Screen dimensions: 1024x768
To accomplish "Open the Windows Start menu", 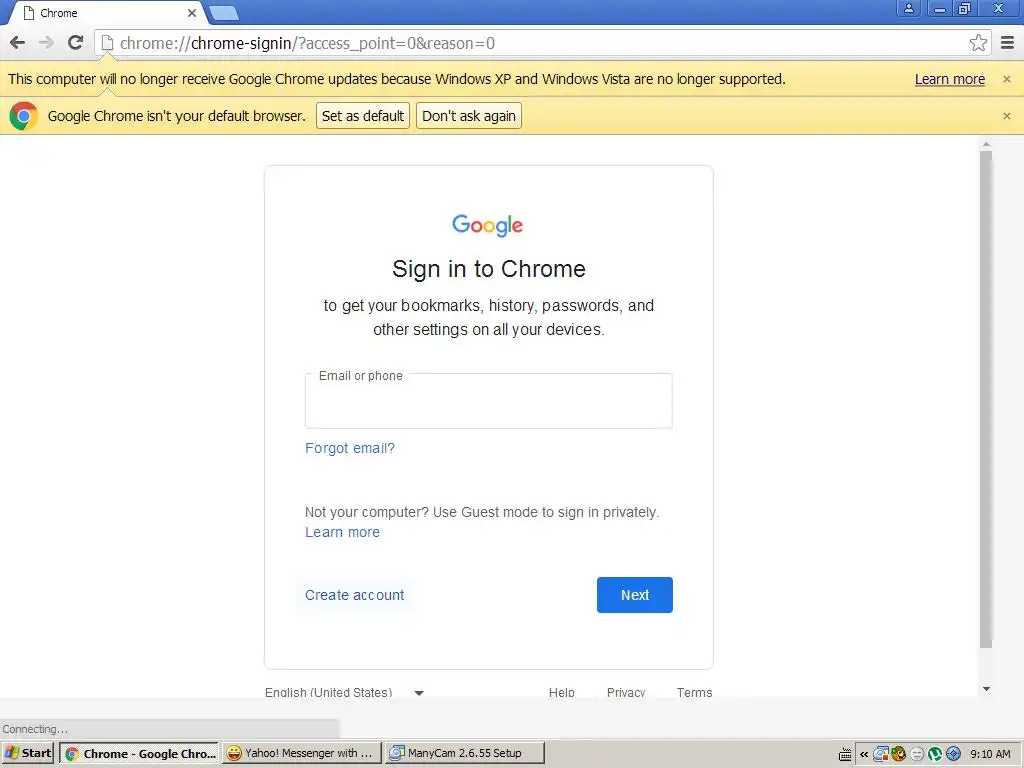I will tap(27, 753).
